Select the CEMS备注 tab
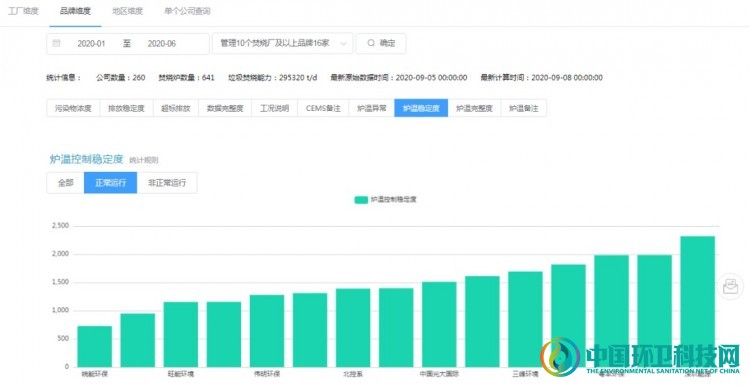This screenshot has width=750, height=387. pos(323,108)
